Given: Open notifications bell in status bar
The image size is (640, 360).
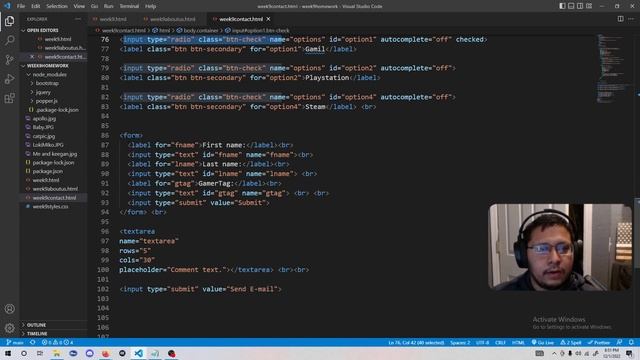Looking at the screenshot, I should tap(631, 342).
